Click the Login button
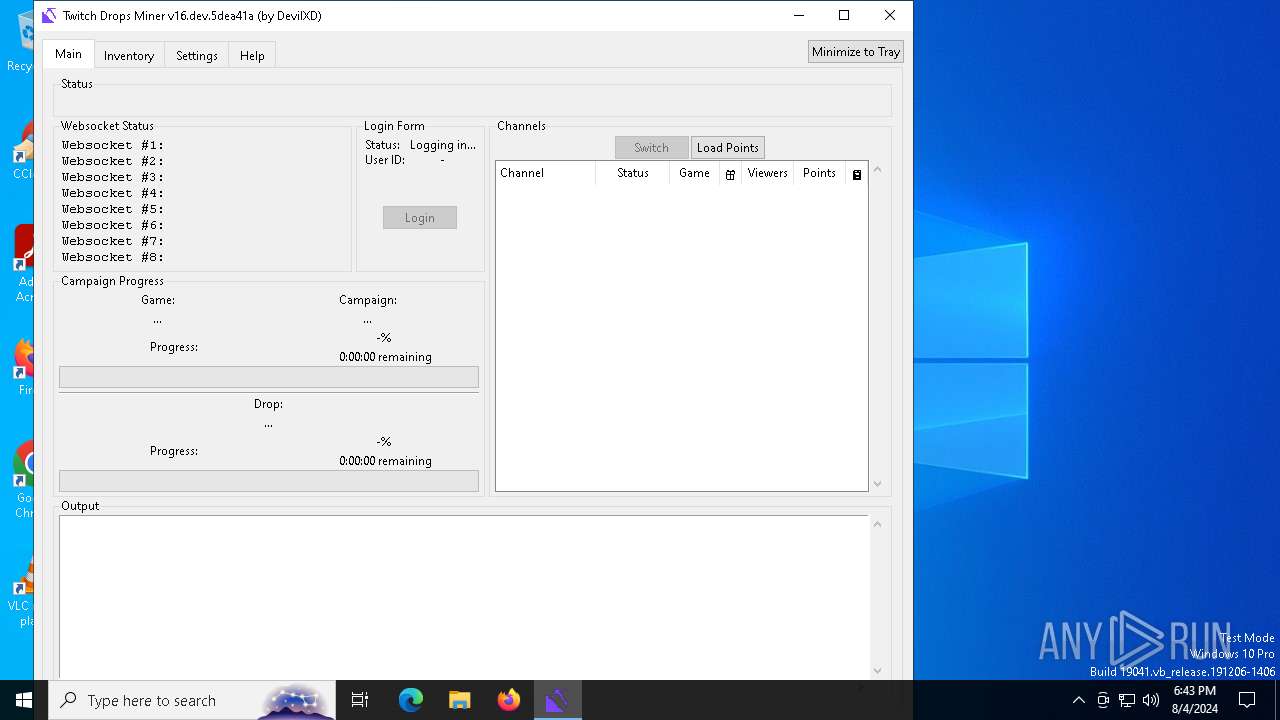 coord(420,218)
